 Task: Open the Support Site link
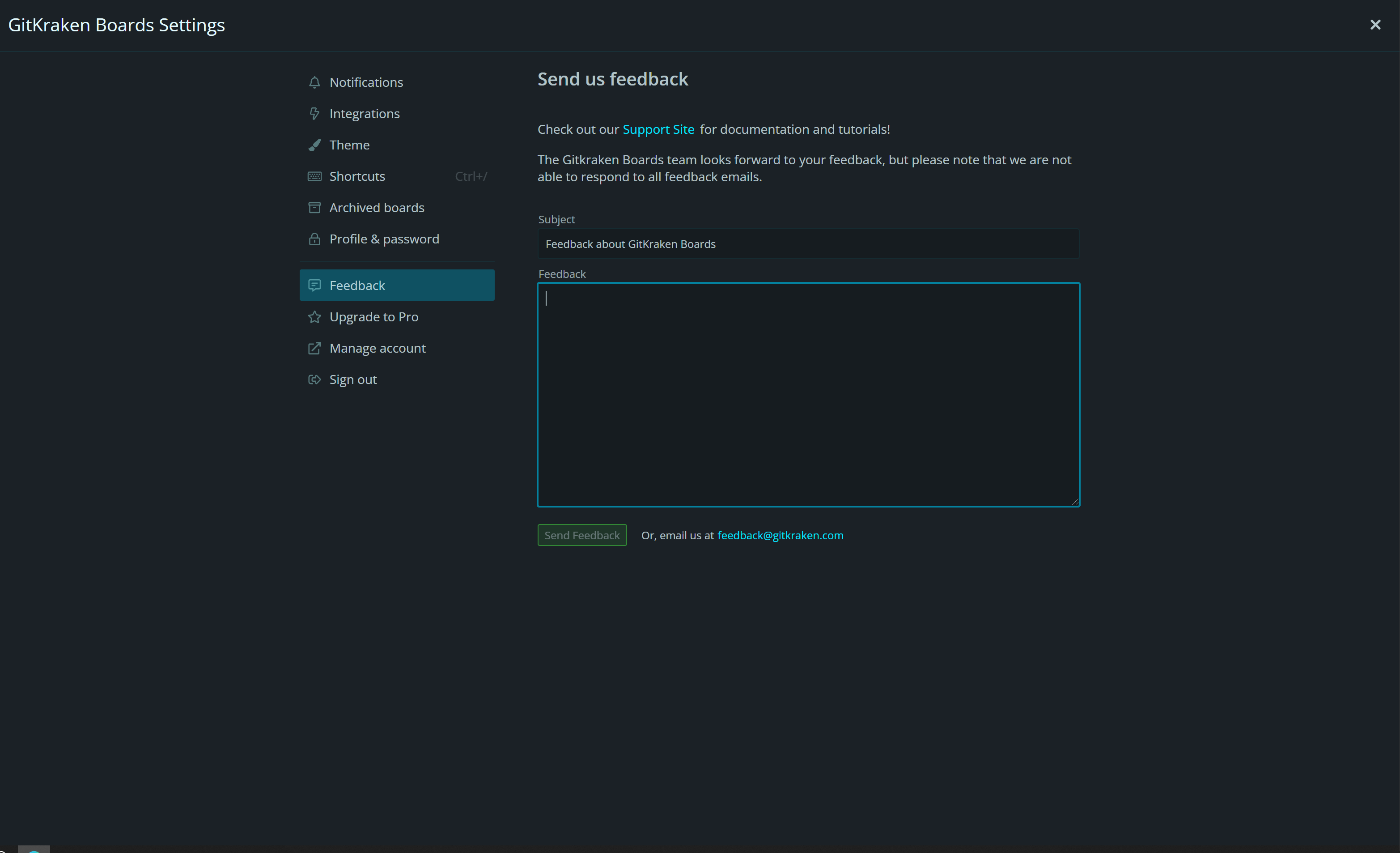[658, 130]
